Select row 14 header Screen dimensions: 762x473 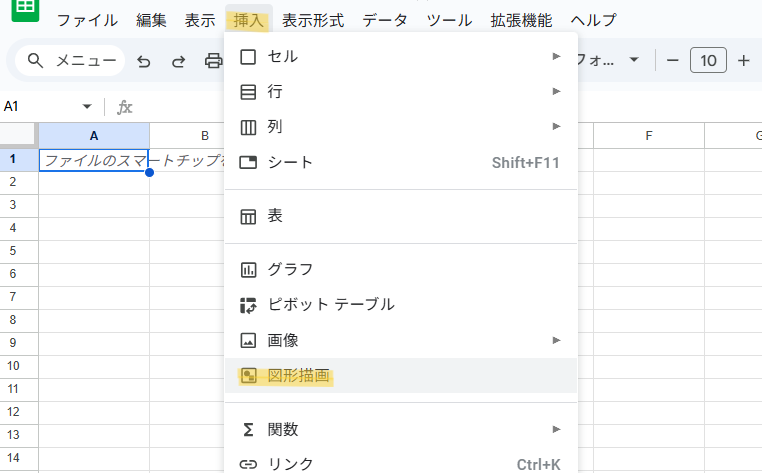click(19, 458)
